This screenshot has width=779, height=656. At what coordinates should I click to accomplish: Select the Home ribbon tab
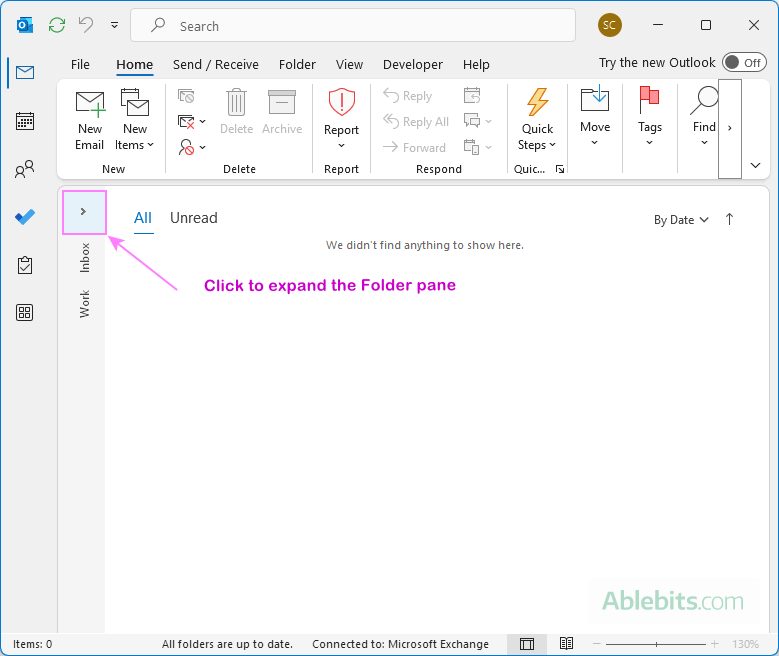coord(135,65)
